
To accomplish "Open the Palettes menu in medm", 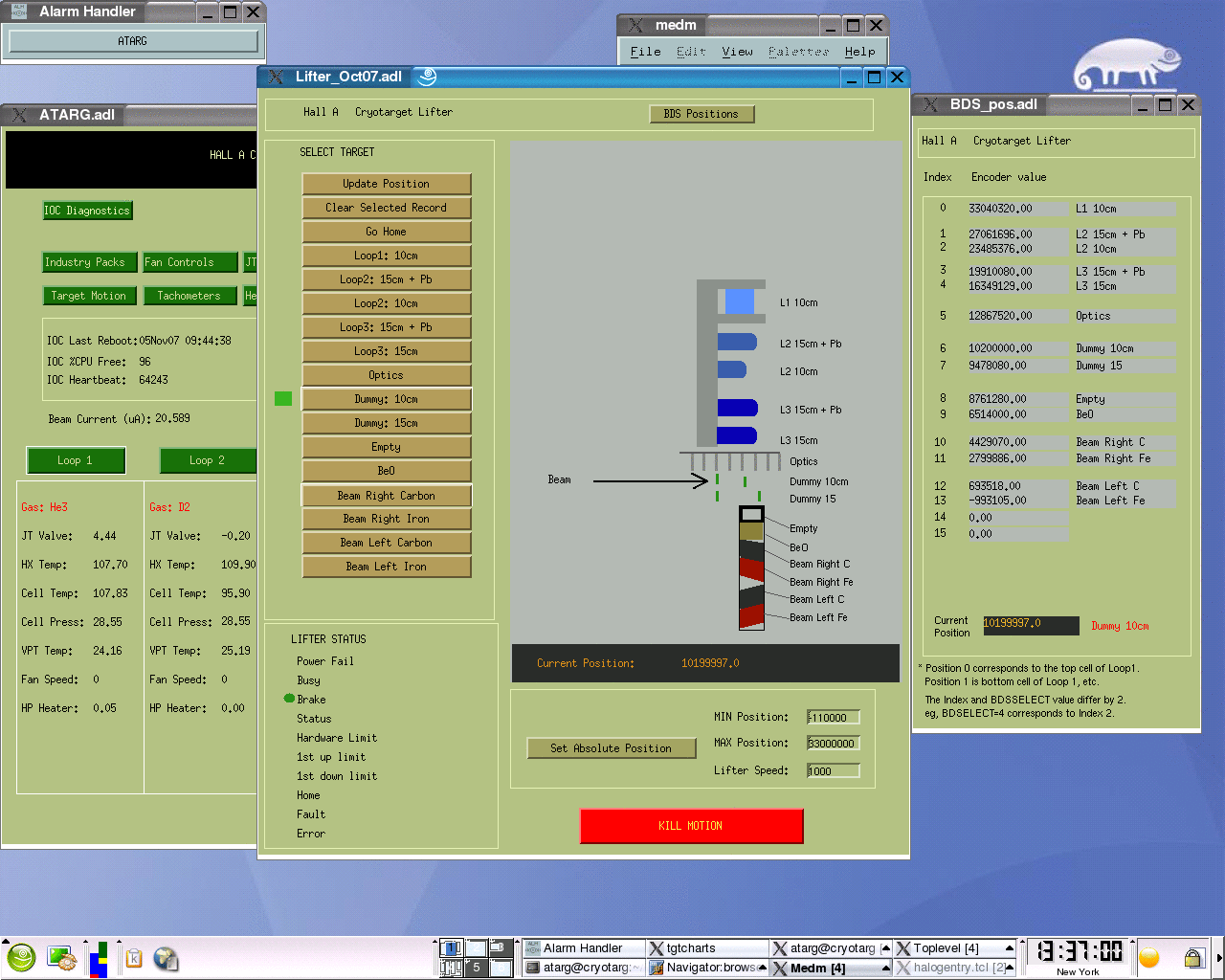I will 799,52.
